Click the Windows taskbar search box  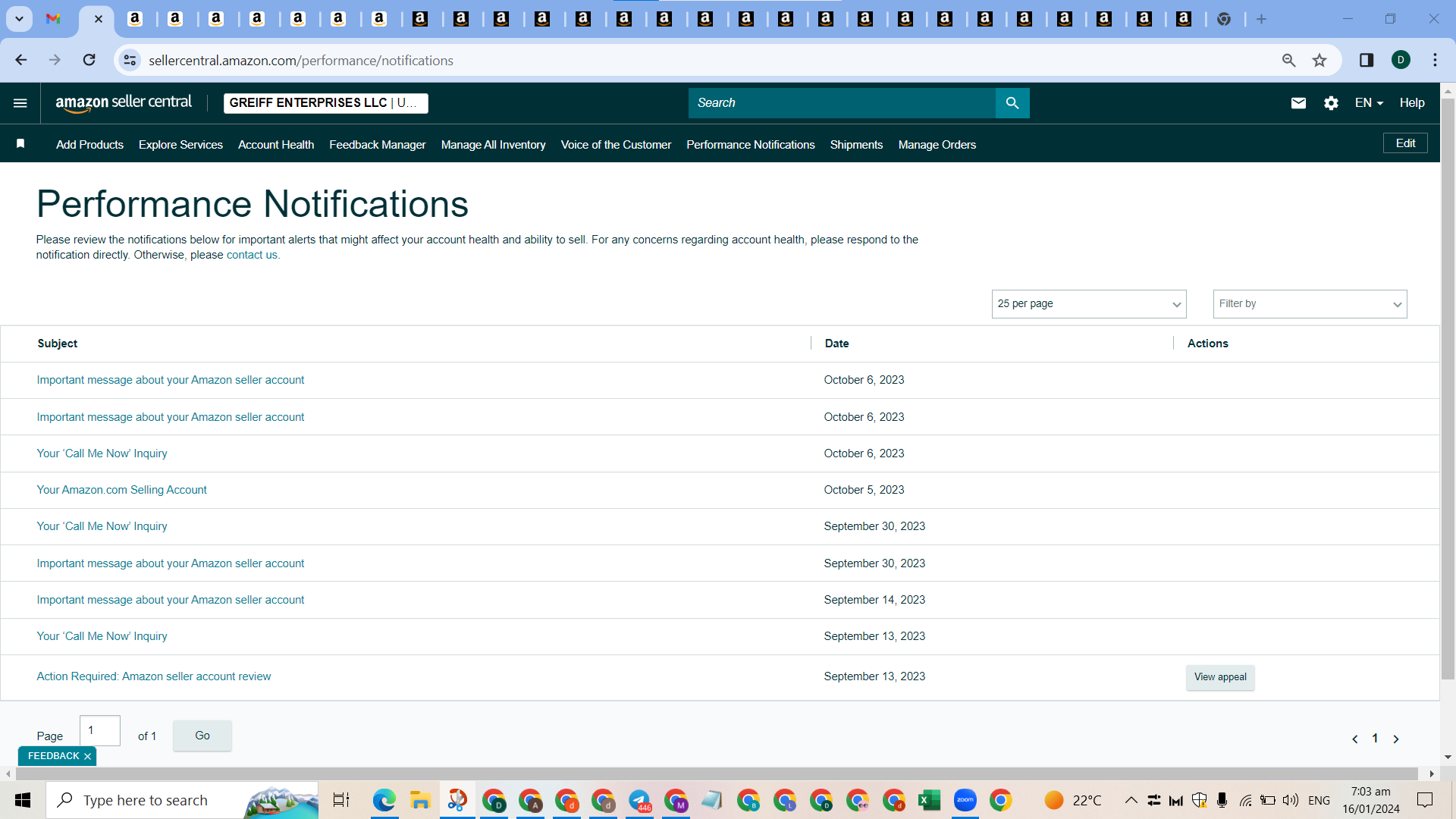click(x=182, y=800)
